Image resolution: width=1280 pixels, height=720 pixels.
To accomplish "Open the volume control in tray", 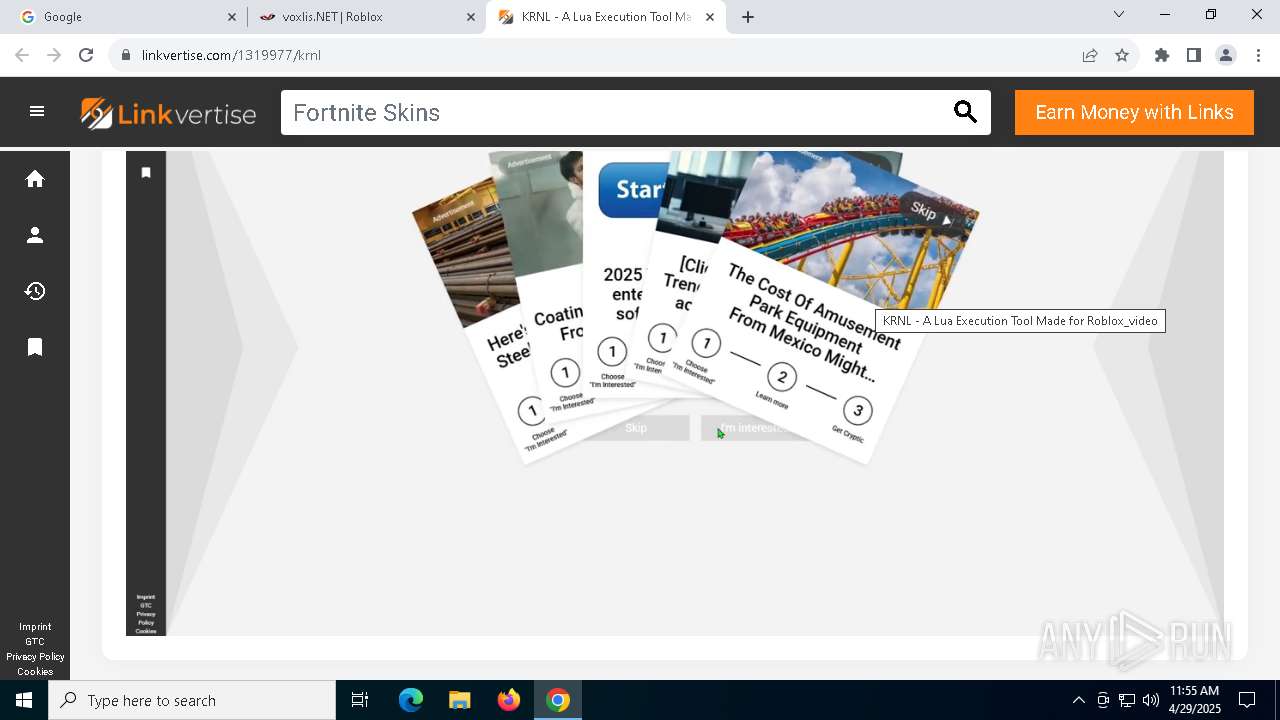I will 1151,700.
